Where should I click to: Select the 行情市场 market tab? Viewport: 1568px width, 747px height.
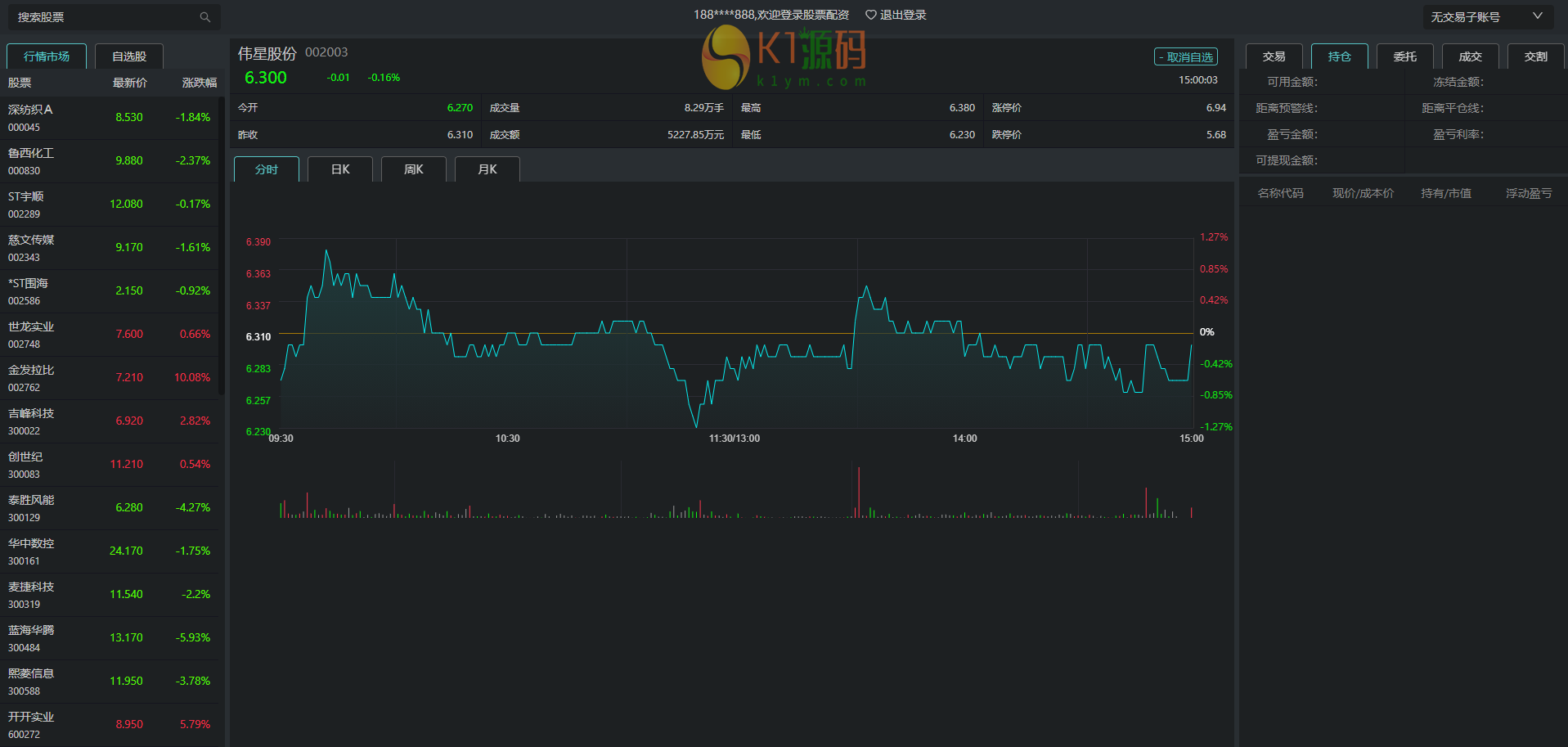(x=47, y=56)
